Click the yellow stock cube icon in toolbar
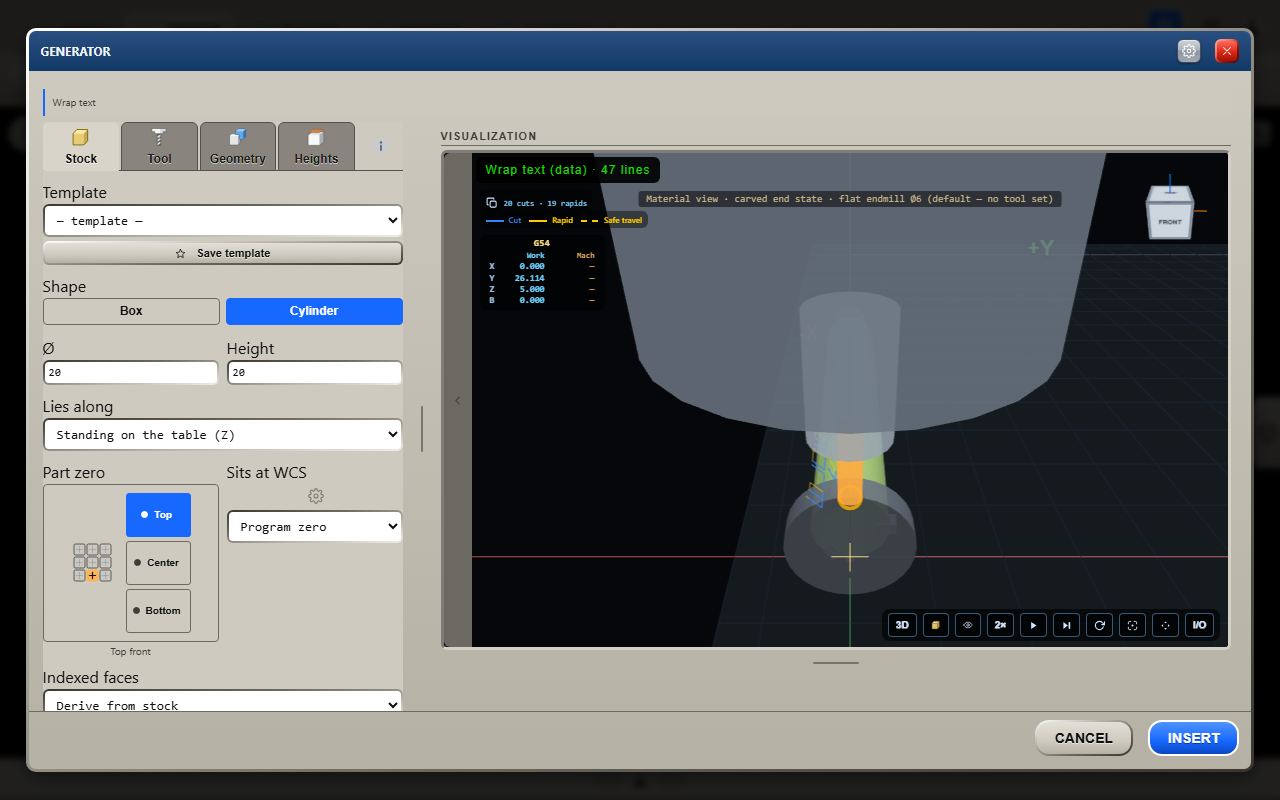The image size is (1280, 800). 935,625
